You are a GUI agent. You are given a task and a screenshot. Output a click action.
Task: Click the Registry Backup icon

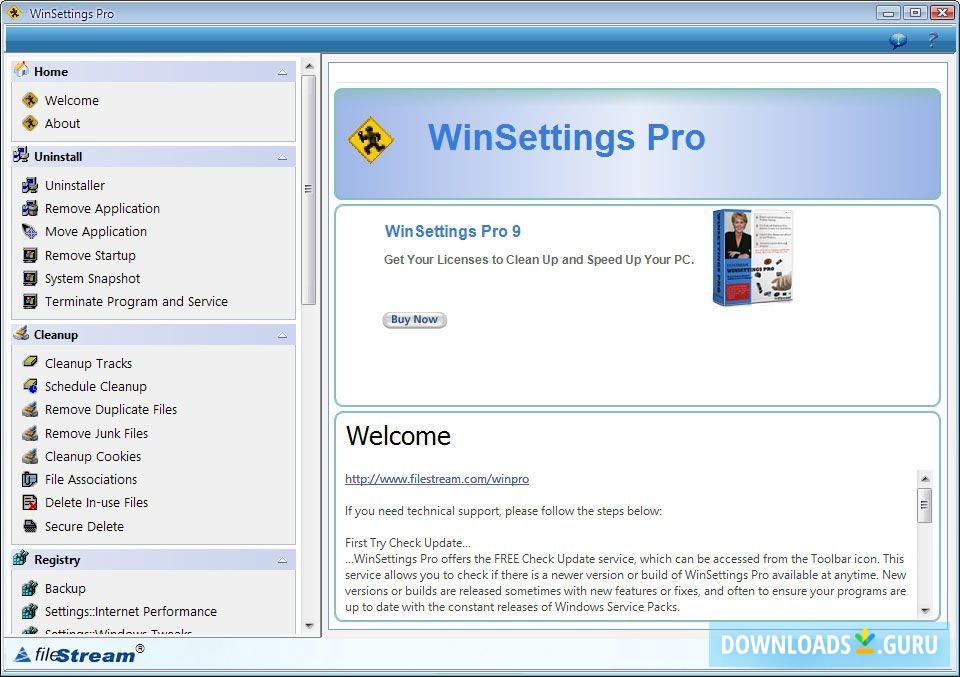tap(30, 588)
